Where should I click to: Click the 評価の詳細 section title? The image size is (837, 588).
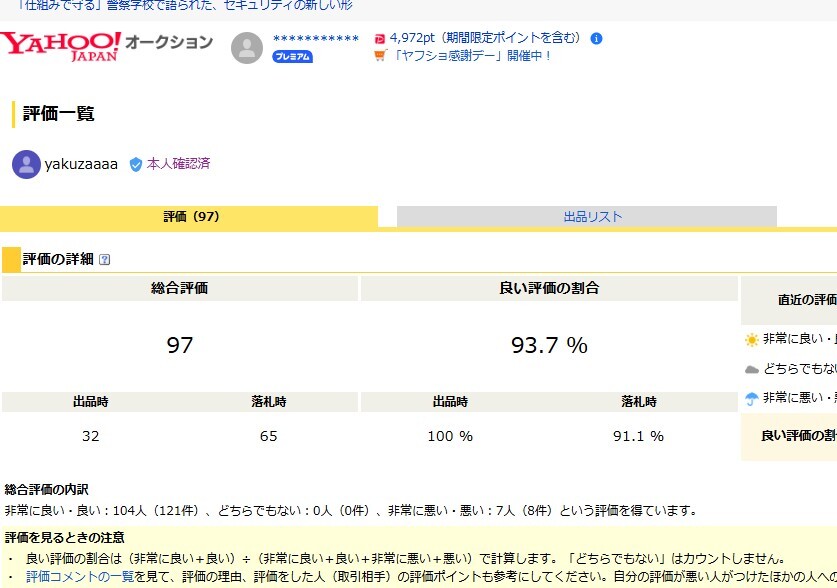point(58,259)
